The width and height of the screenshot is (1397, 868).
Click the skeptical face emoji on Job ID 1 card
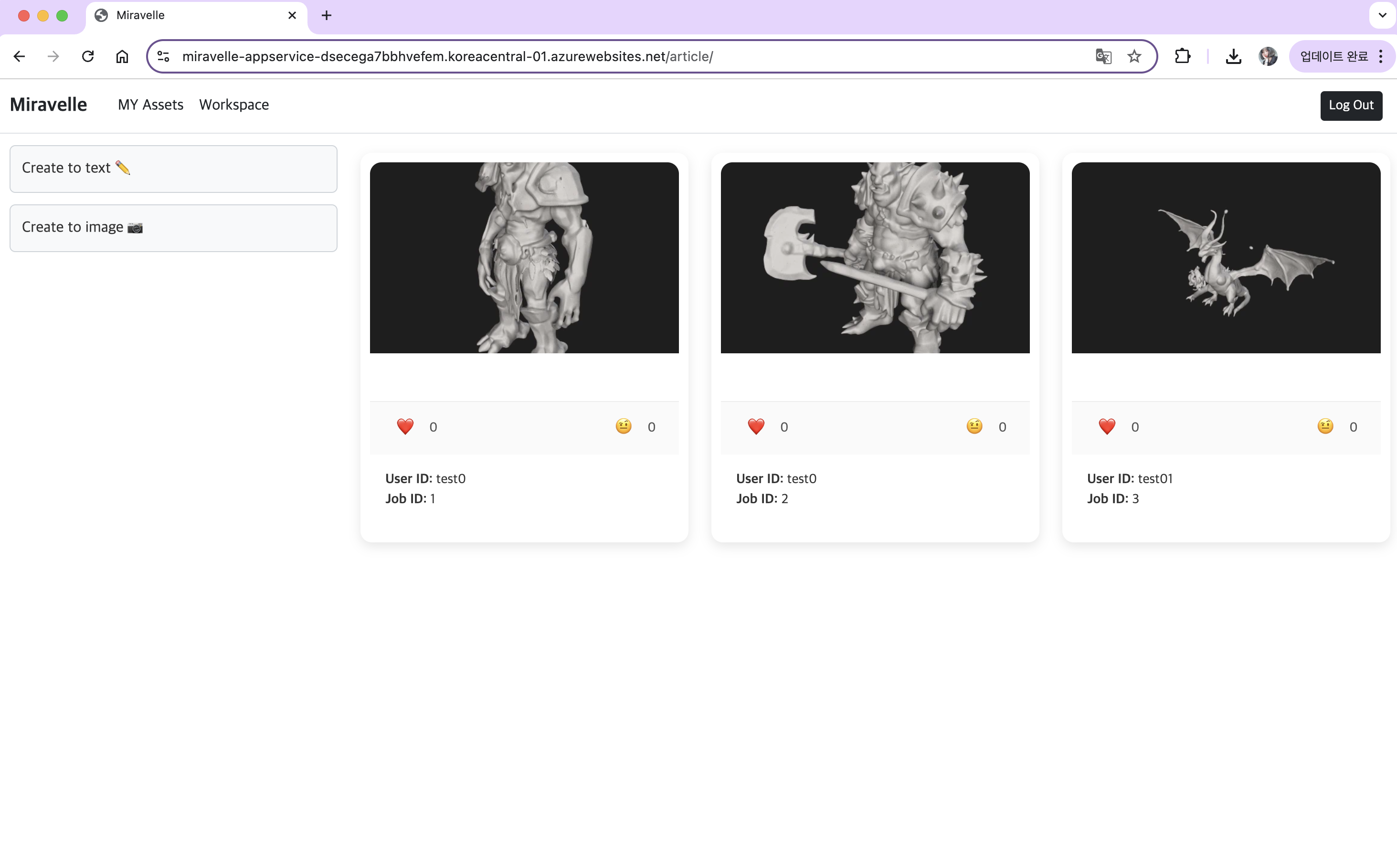[624, 426]
